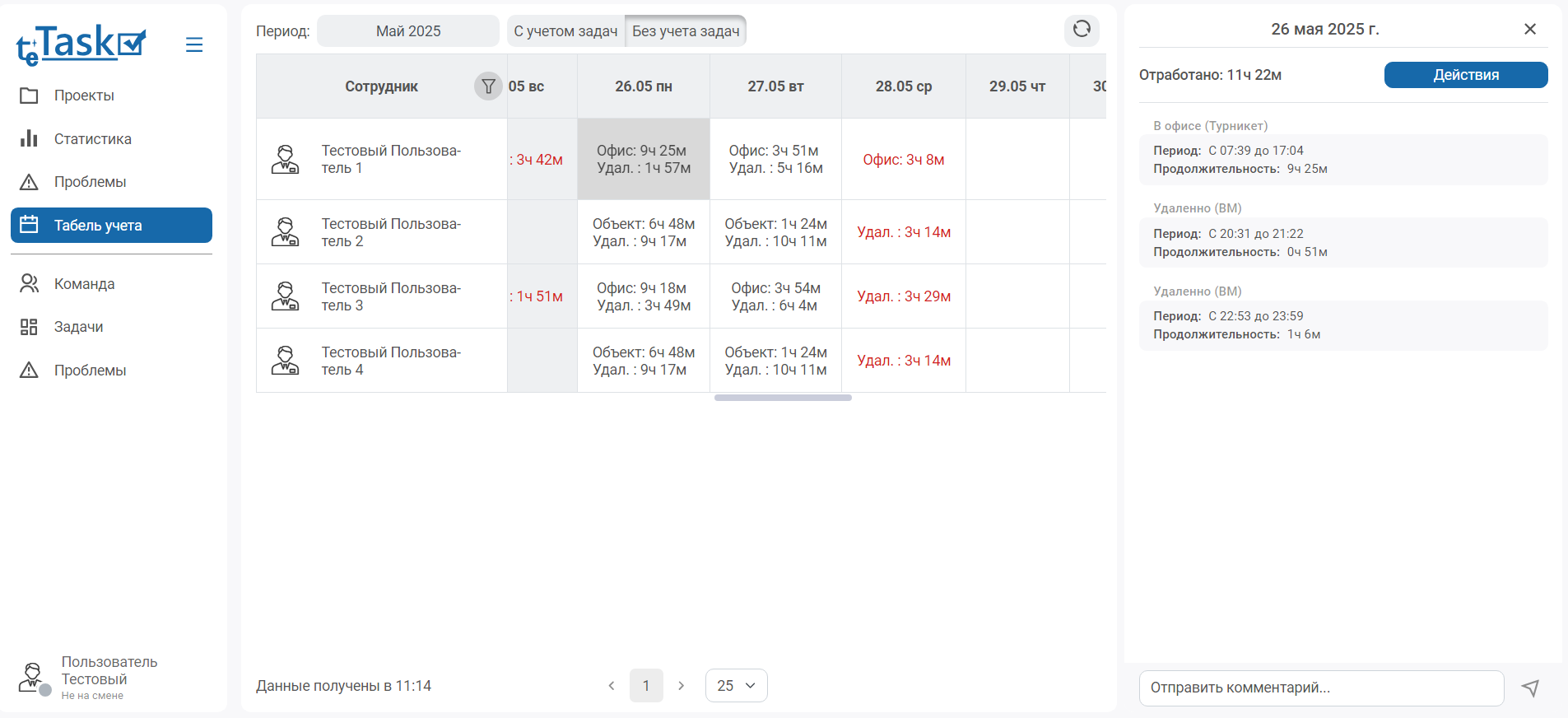Click the teTask logo
1568x718 pixels.
(x=81, y=44)
